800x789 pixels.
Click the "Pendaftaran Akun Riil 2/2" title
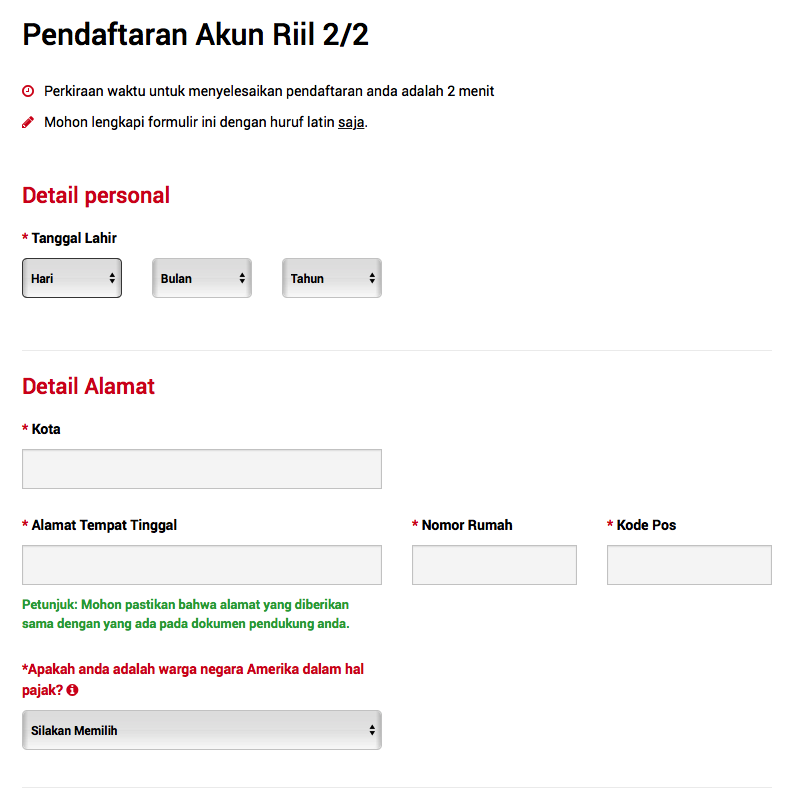(196, 35)
